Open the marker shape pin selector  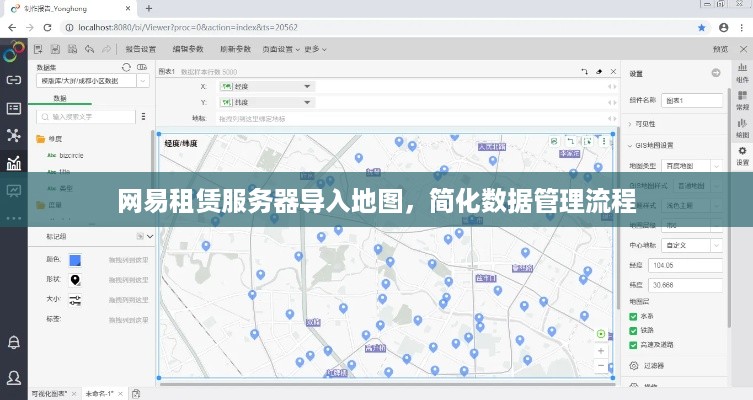click(x=75, y=280)
